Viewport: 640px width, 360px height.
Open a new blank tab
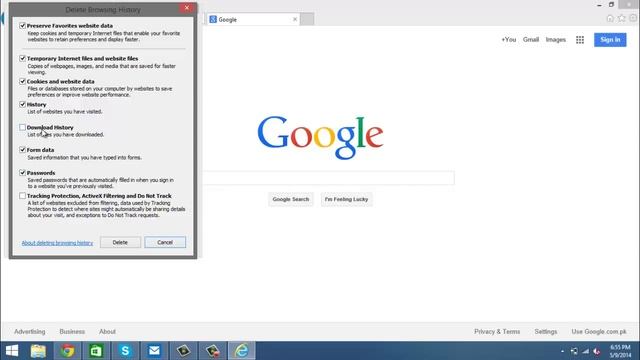click(x=307, y=19)
